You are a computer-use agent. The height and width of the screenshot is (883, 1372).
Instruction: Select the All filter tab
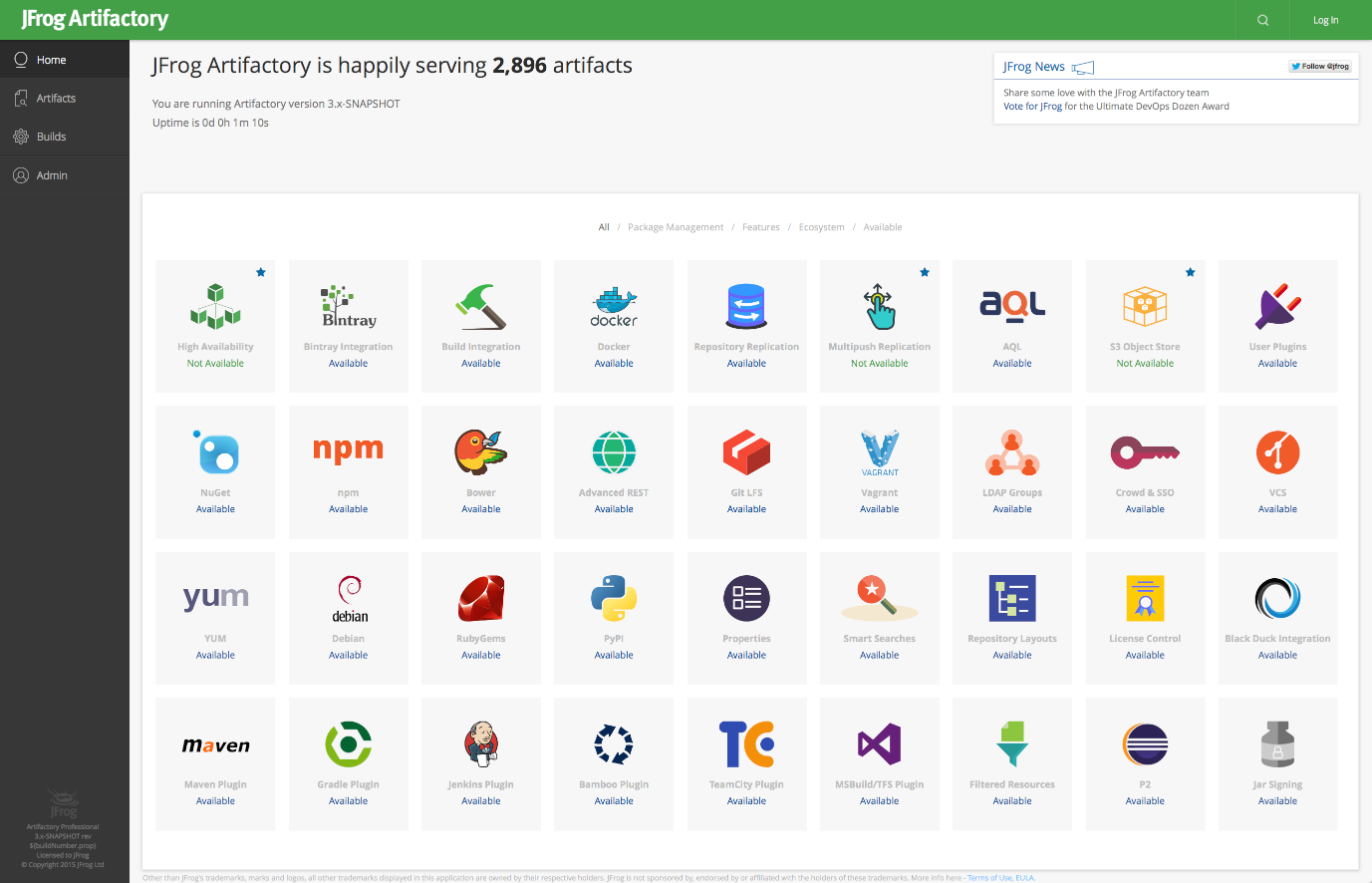point(604,227)
